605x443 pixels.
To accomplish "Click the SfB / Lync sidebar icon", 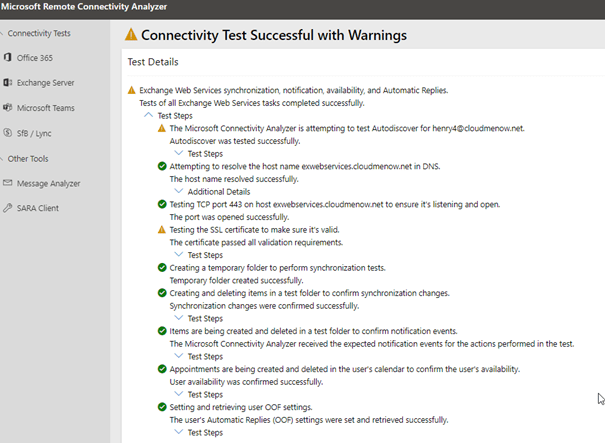I will [x=9, y=133].
